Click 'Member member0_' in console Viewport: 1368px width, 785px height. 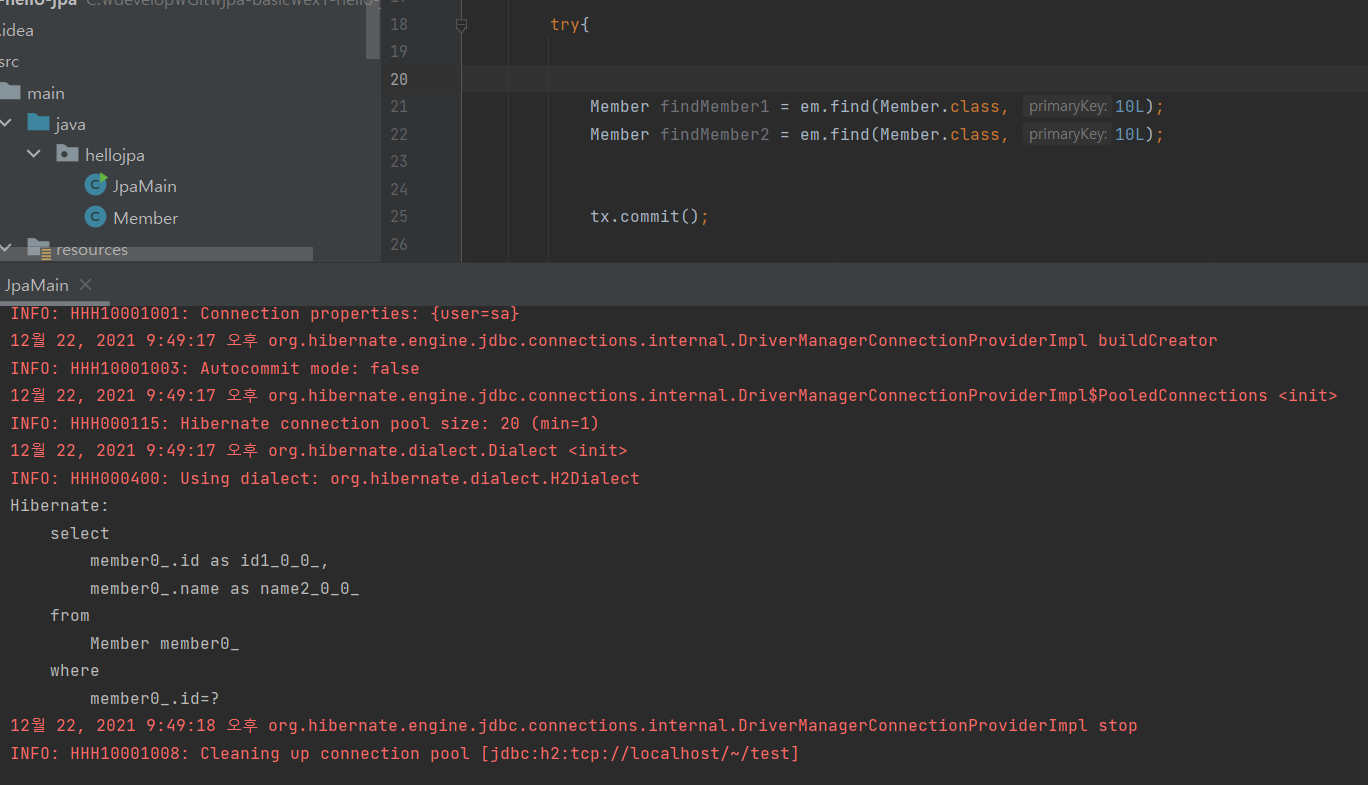pos(165,643)
